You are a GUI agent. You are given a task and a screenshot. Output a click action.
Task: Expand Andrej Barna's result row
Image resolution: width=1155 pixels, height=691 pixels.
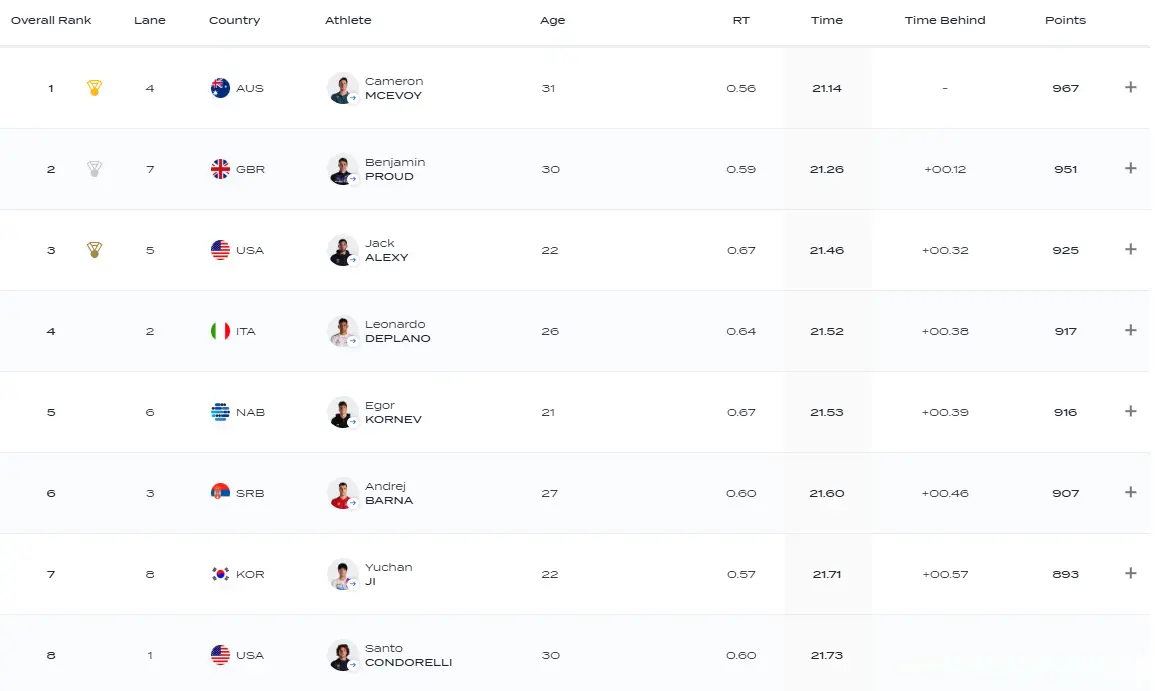[1131, 492]
